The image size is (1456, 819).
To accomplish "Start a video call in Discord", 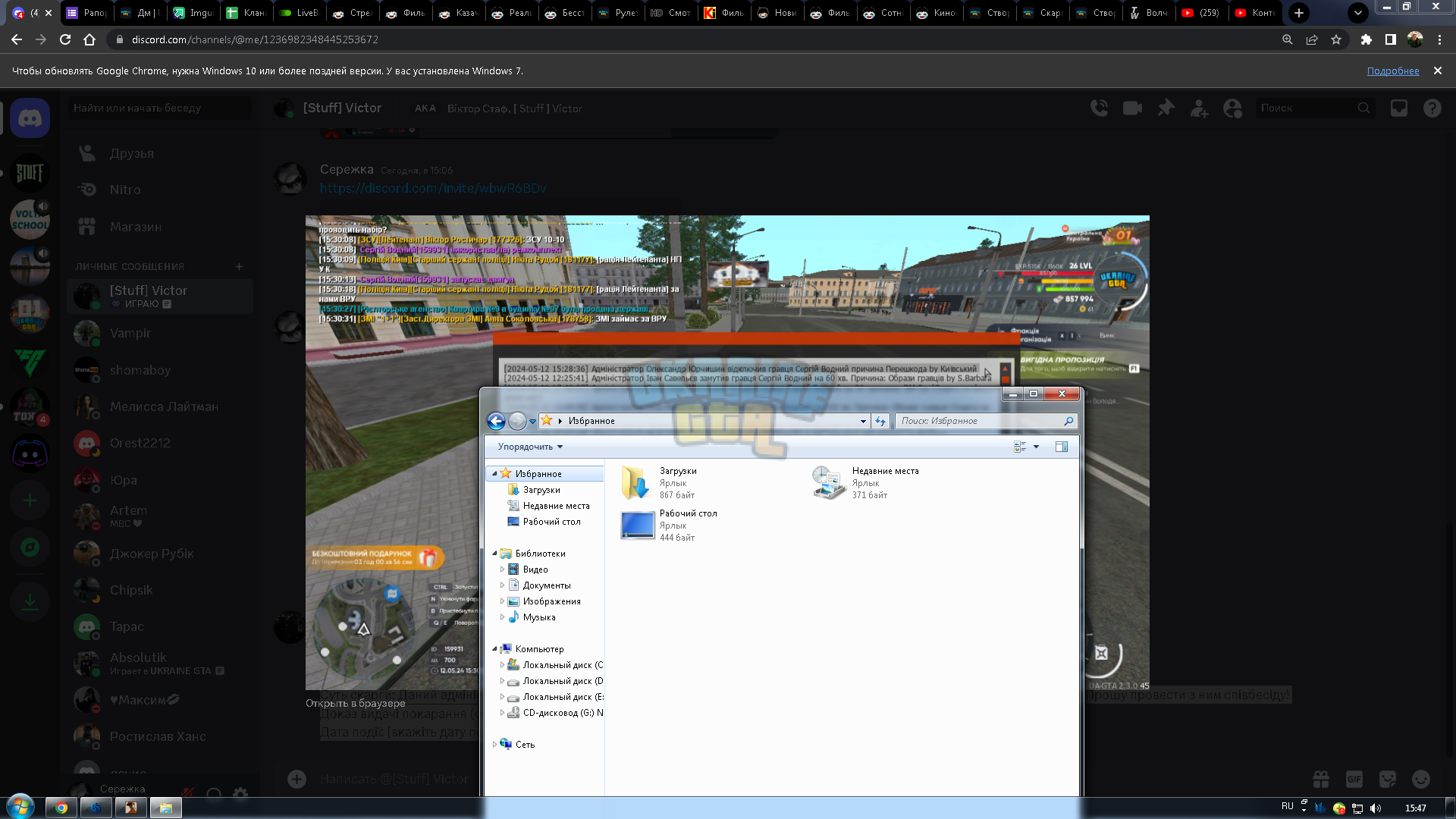I will pyautogui.click(x=1133, y=108).
